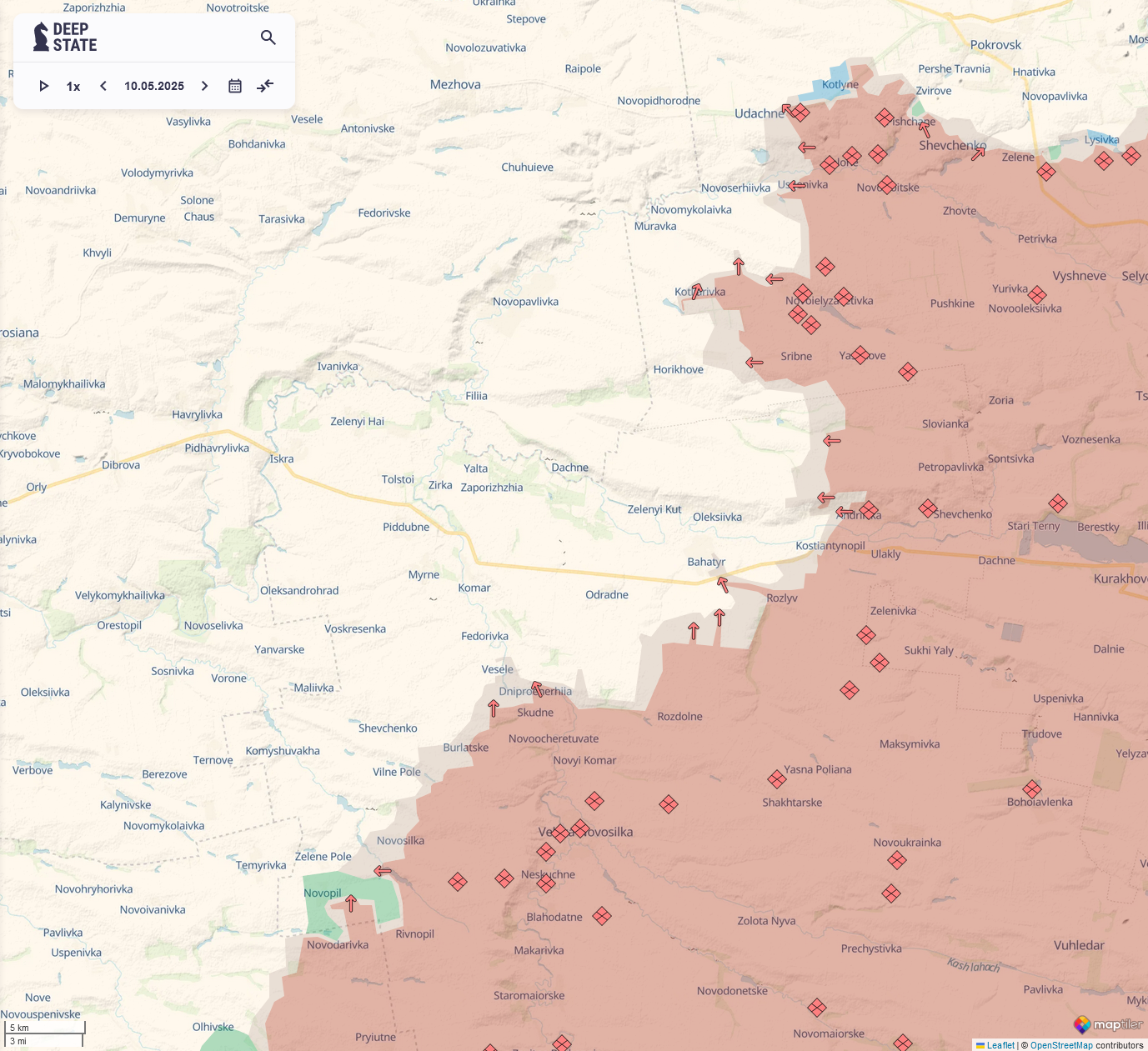
Task: Click attack arrow east of Zelene Pole
Action: tap(383, 871)
